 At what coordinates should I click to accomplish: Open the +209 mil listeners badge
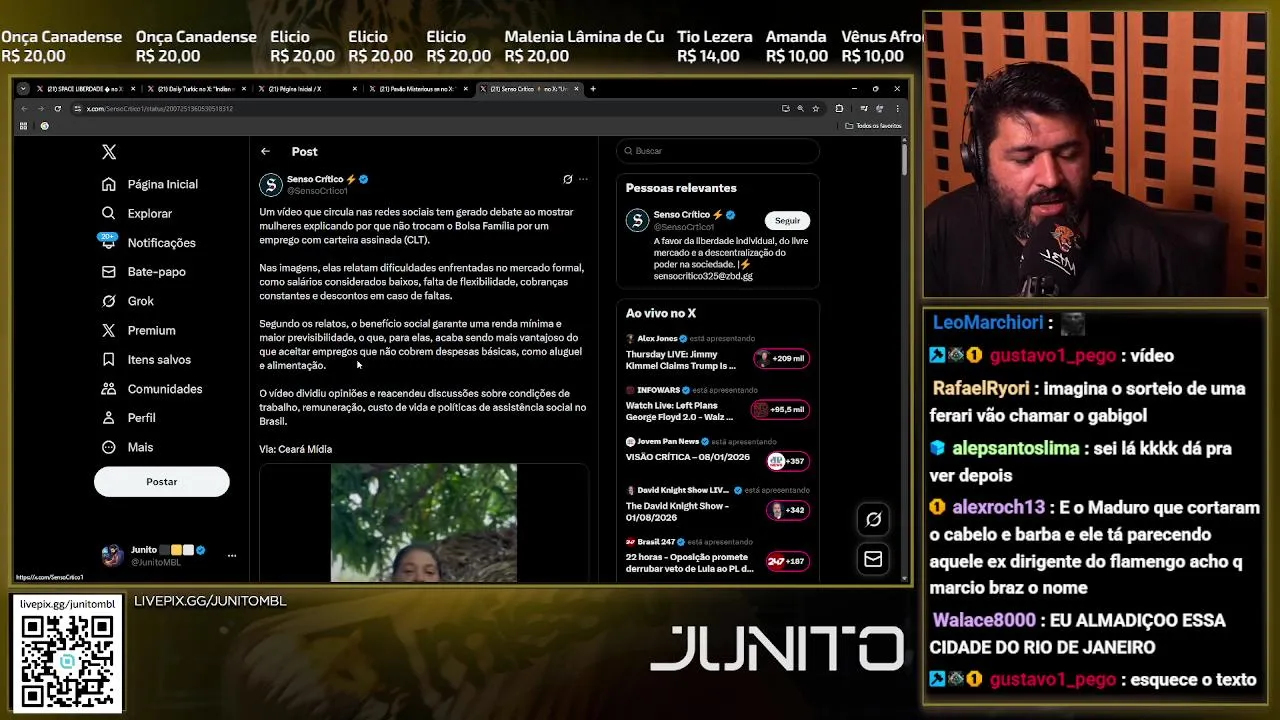point(781,358)
